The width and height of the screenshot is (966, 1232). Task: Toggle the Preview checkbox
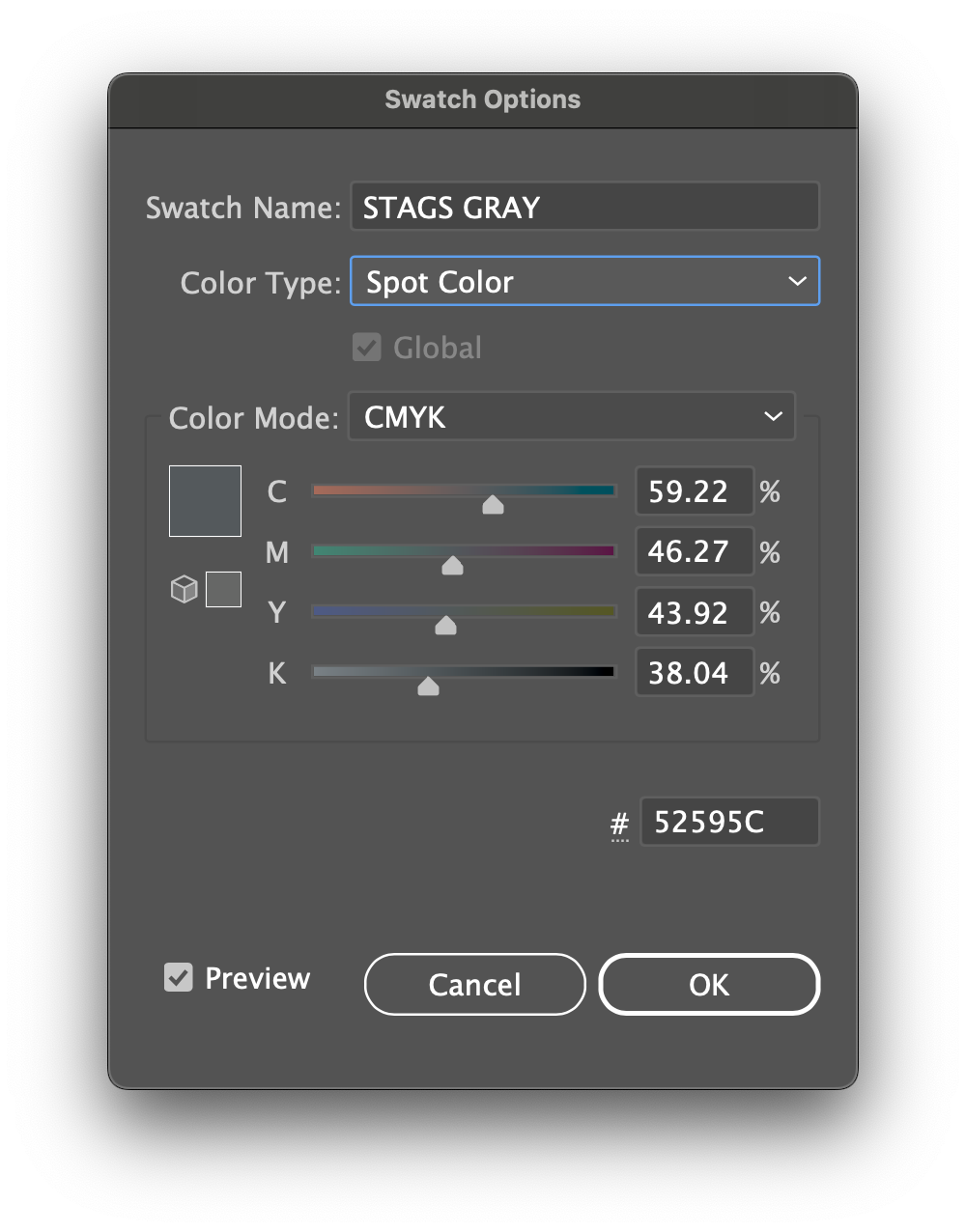click(x=179, y=977)
